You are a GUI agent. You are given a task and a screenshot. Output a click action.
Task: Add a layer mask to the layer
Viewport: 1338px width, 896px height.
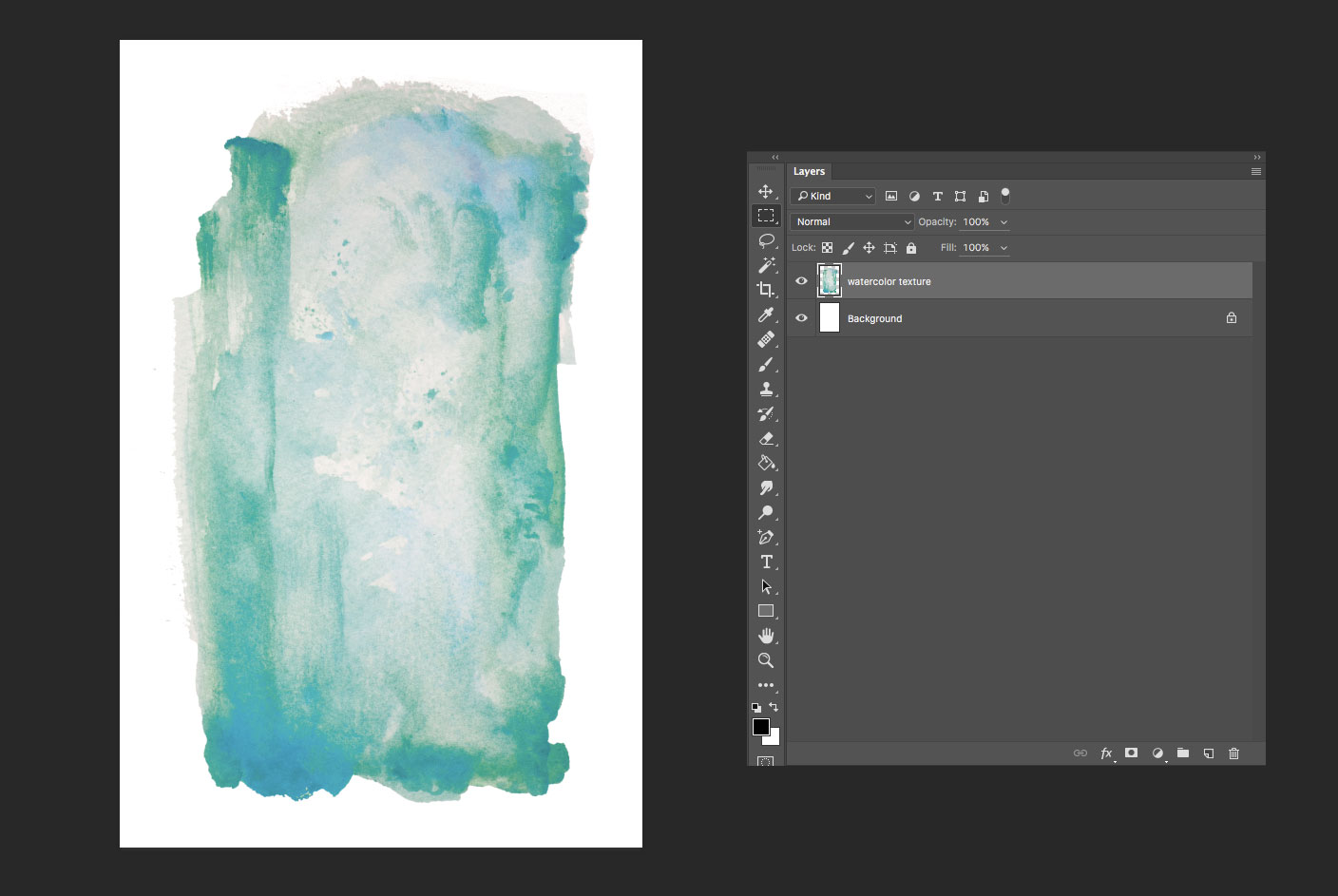1131,753
